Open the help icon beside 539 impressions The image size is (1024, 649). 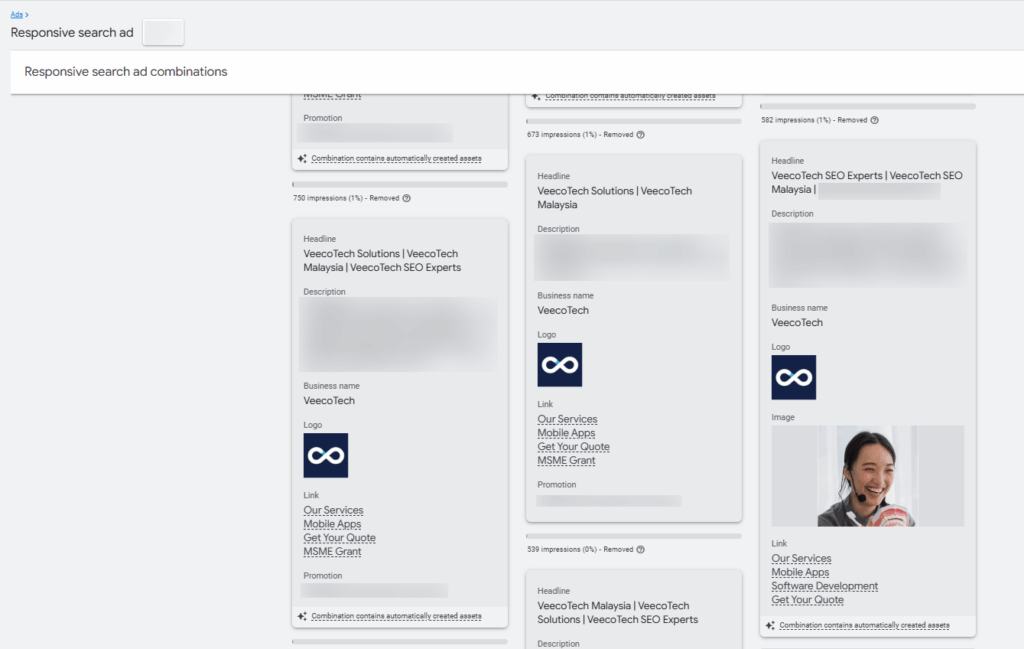coord(639,549)
